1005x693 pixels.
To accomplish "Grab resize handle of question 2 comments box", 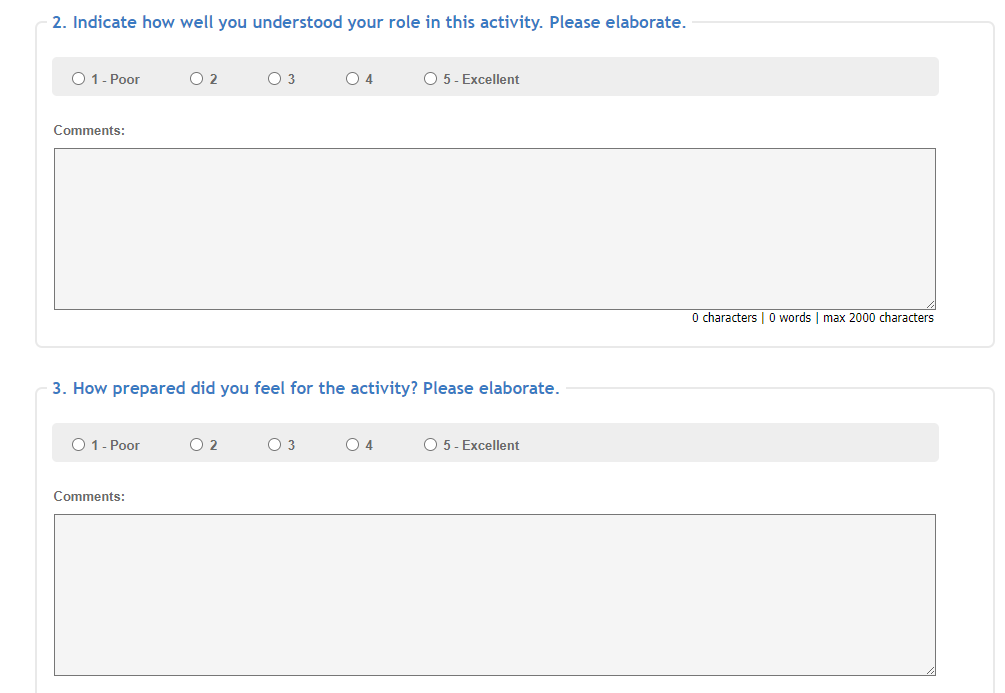I will [931, 304].
